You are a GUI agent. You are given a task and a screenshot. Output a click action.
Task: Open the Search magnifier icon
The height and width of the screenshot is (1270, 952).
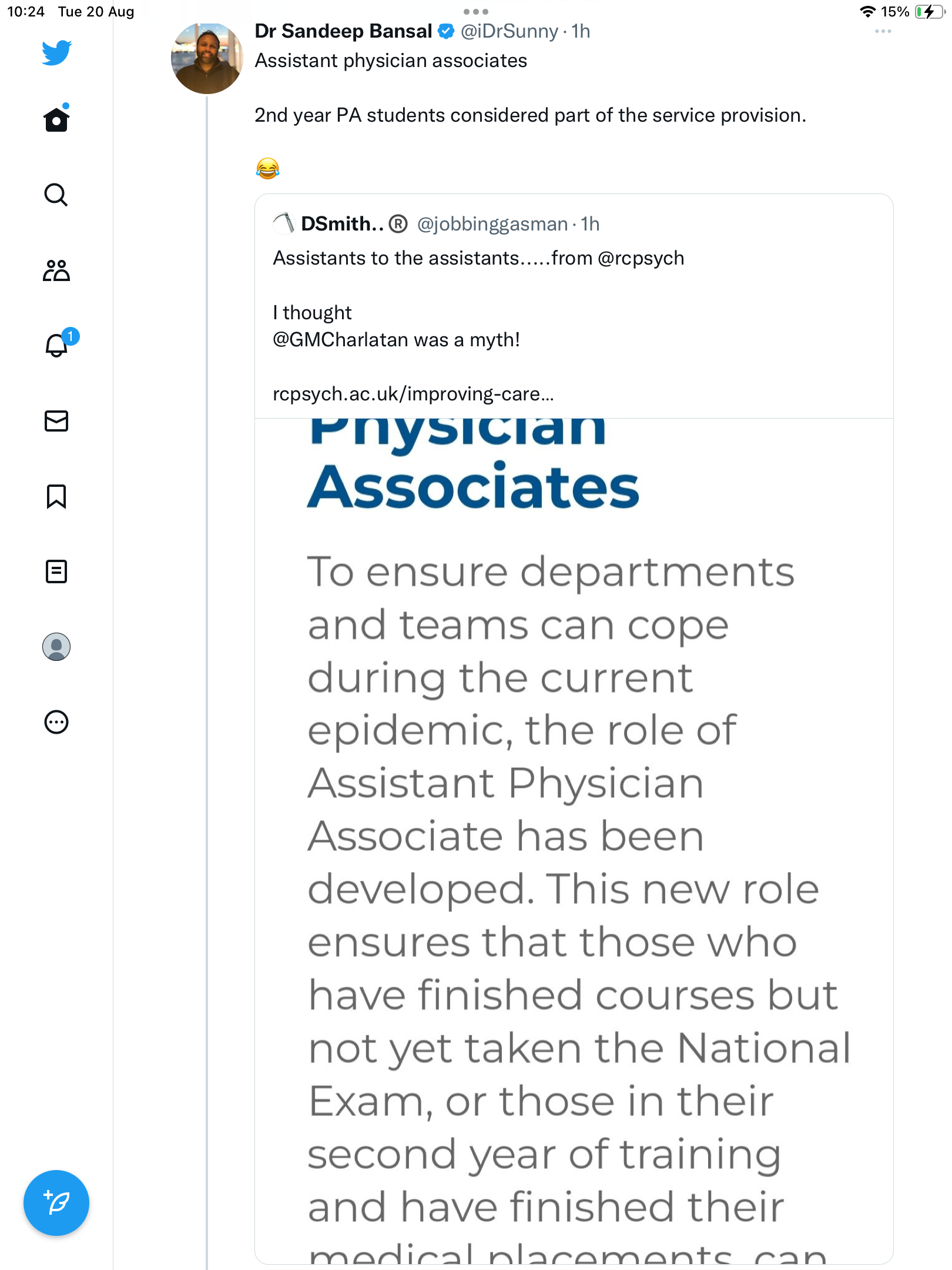(56, 195)
